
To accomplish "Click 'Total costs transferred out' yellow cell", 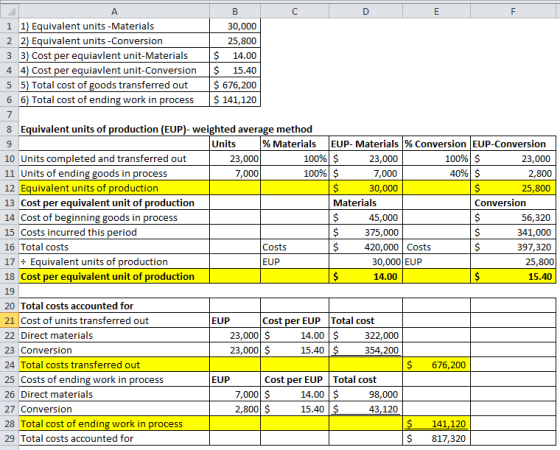I will tap(114, 365).
